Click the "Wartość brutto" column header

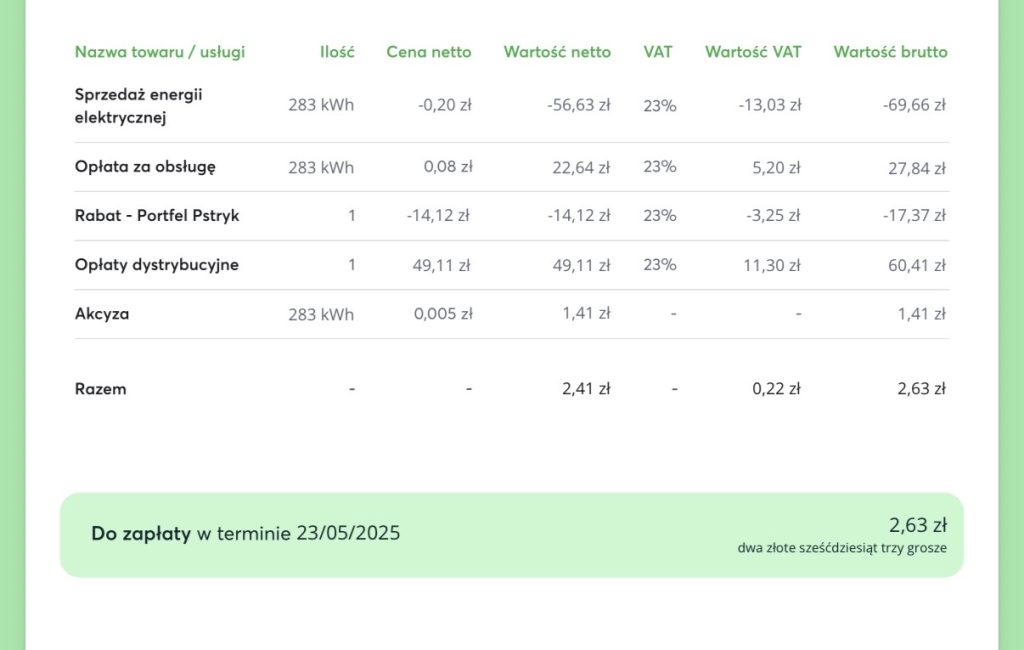[x=890, y=52]
